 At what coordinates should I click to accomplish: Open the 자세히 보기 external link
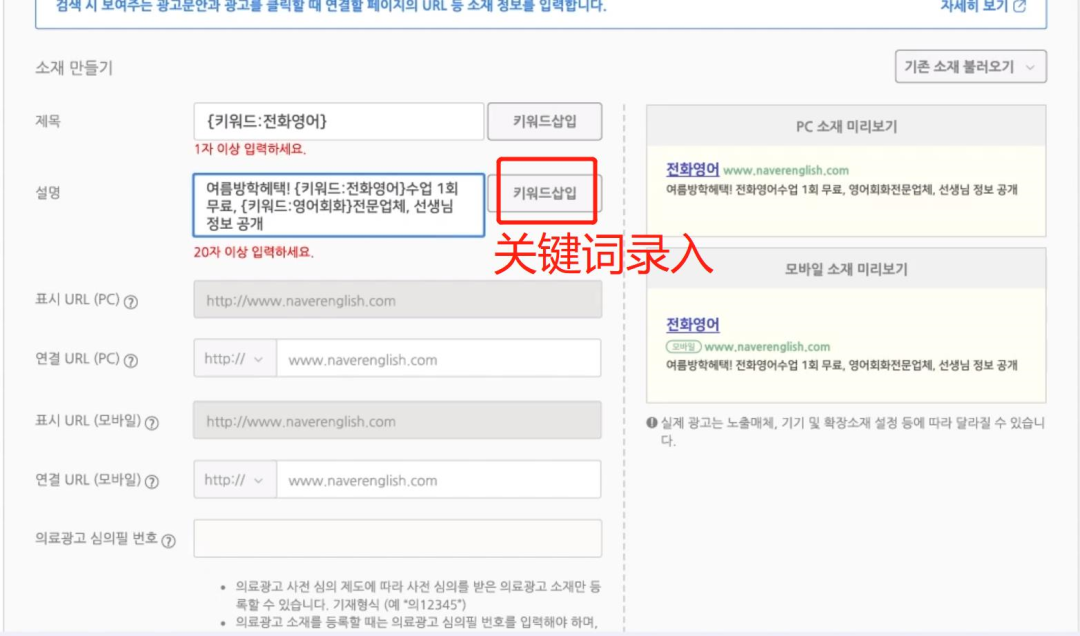983,6
